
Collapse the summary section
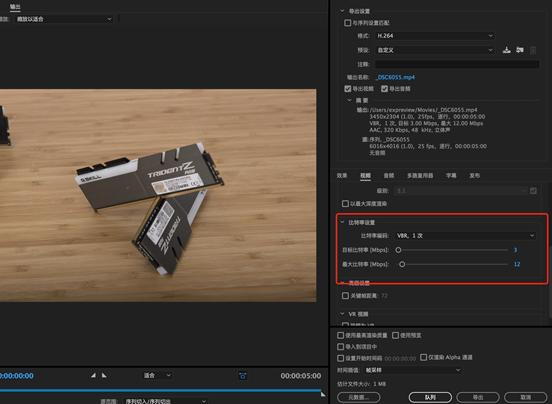click(349, 100)
